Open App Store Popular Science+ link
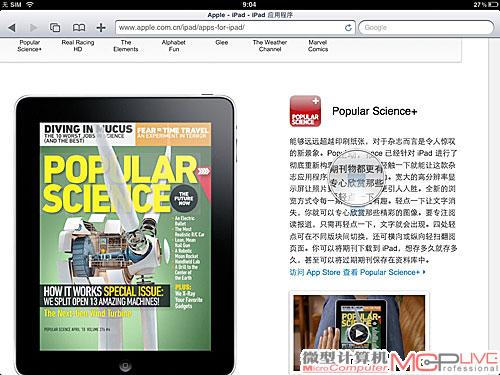This screenshot has height=375, width=500. (x=357, y=272)
